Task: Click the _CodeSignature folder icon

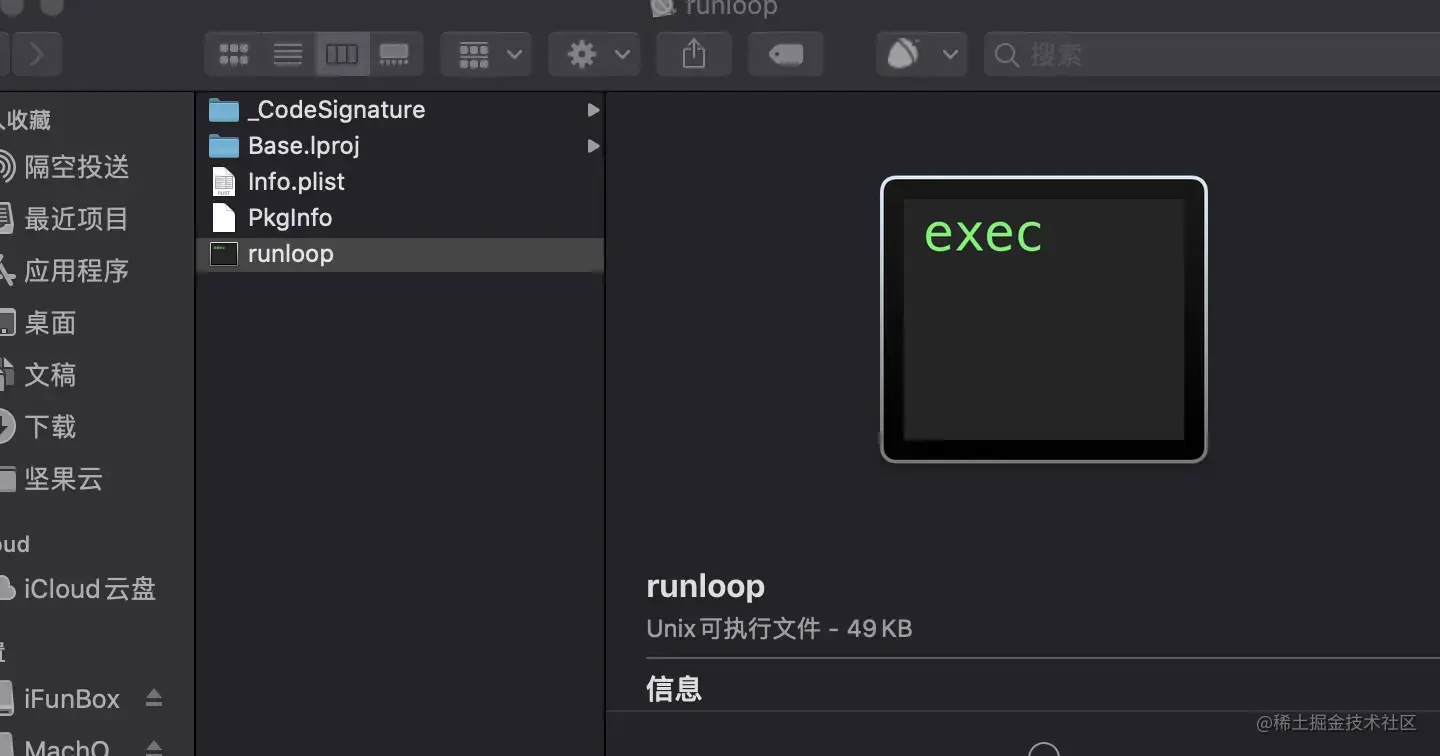Action: click(x=224, y=110)
